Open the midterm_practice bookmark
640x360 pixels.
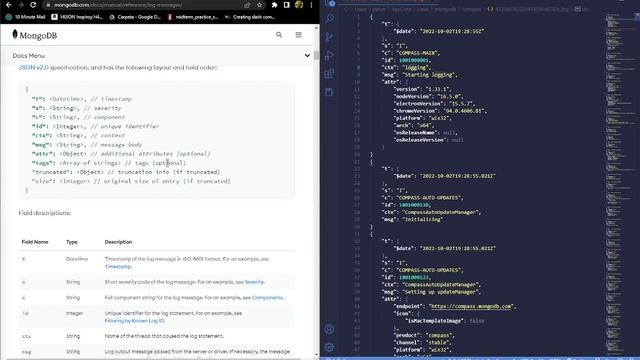tap(193, 17)
